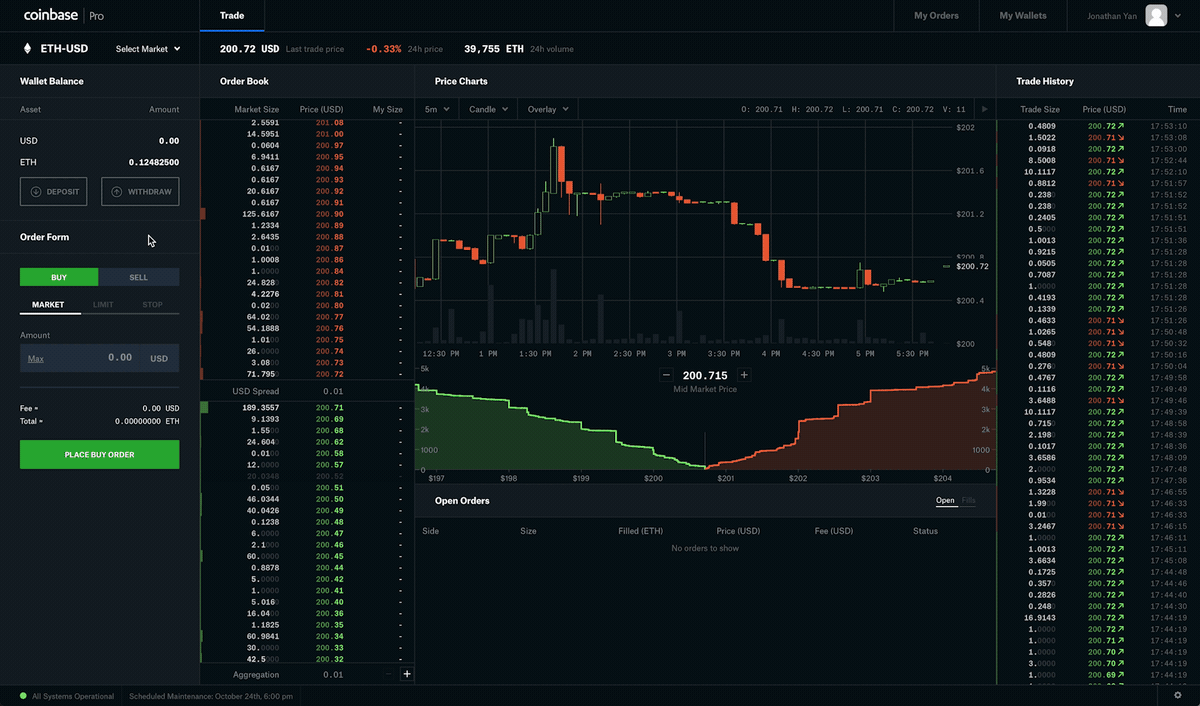This screenshot has width=1200, height=706.
Task: Click the Max amount link
Action: pos(38,357)
